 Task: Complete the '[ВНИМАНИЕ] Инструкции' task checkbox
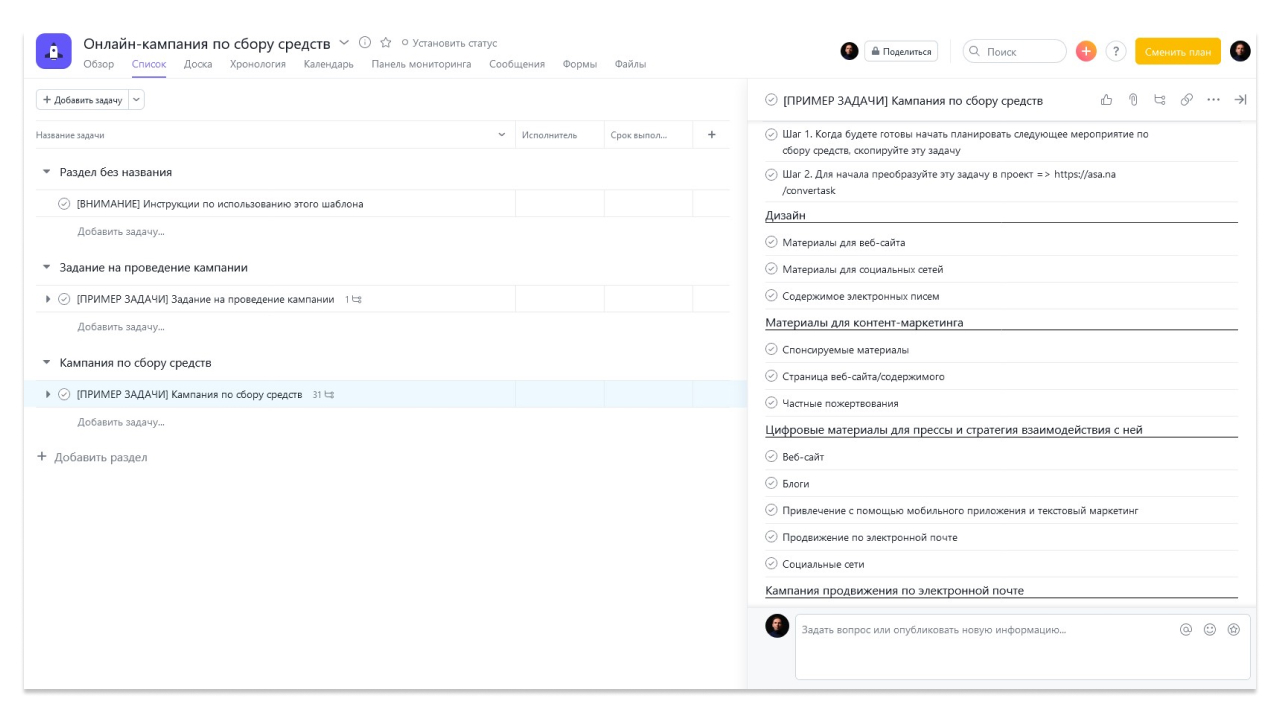(64, 204)
